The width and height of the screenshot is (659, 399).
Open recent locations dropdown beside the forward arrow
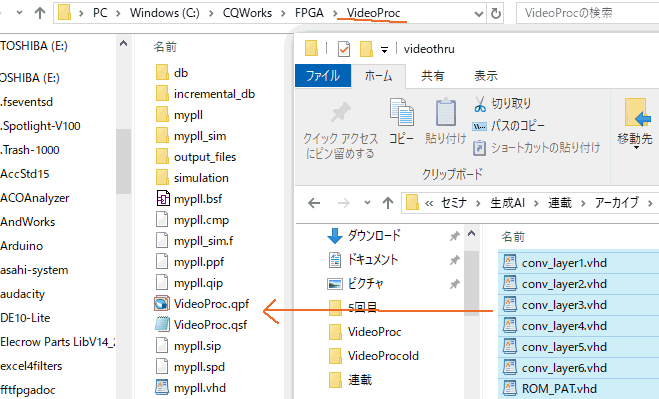pyautogui.click(x=367, y=203)
